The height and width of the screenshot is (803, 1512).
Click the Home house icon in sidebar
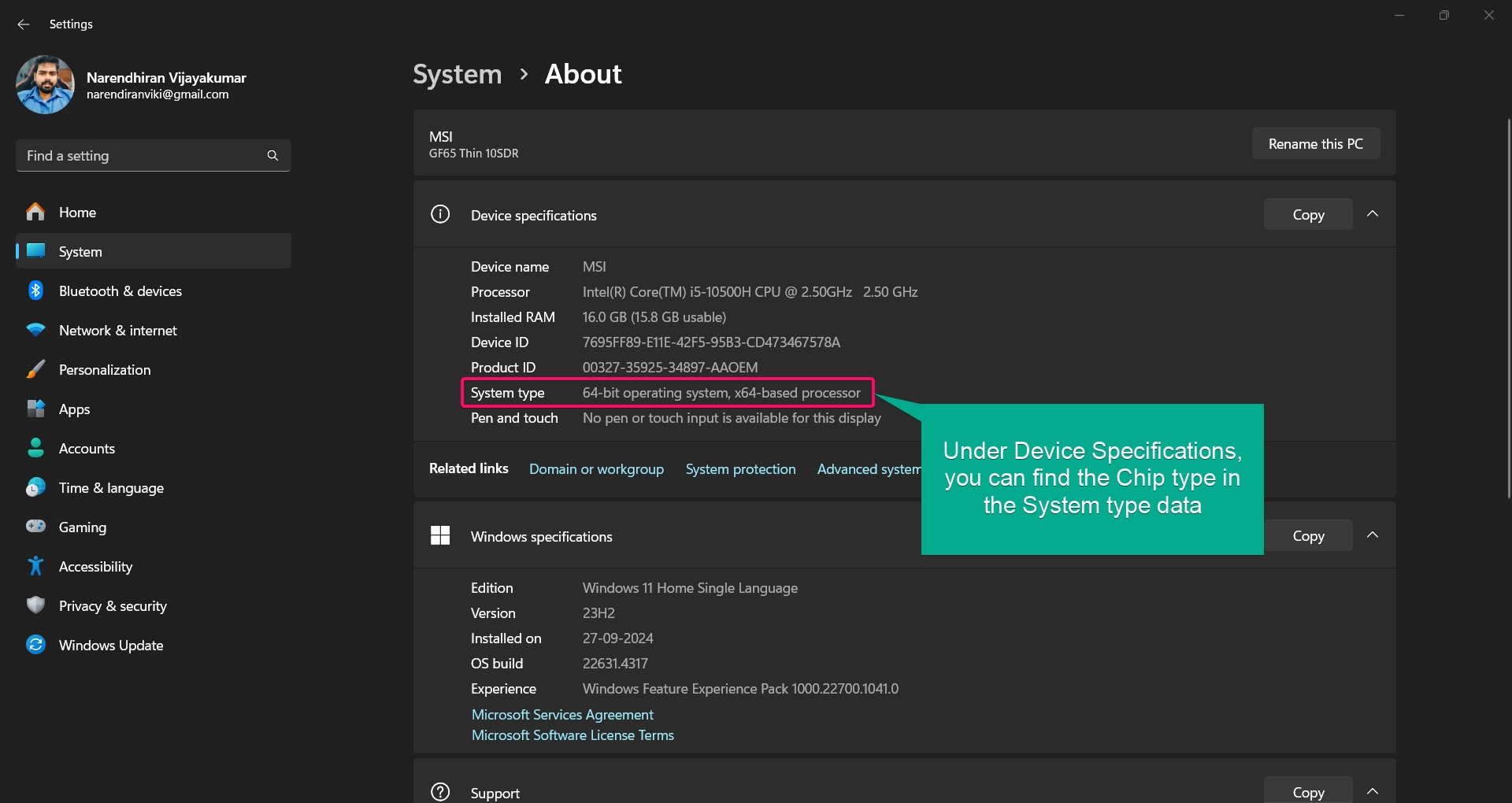(x=35, y=212)
